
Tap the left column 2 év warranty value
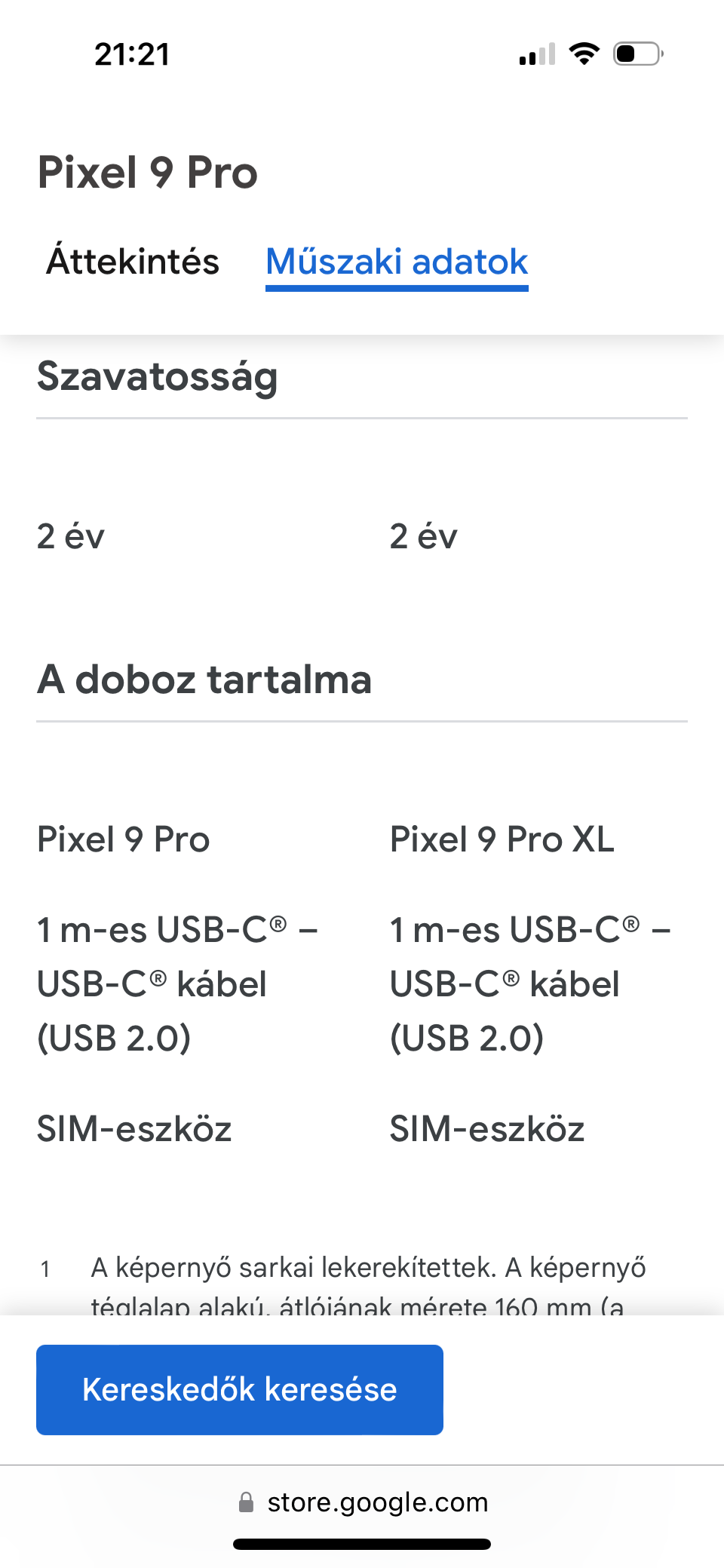coord(71,536)
